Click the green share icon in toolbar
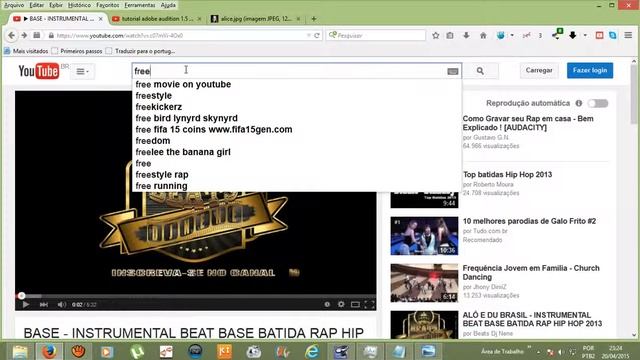 tap(557, 34)
